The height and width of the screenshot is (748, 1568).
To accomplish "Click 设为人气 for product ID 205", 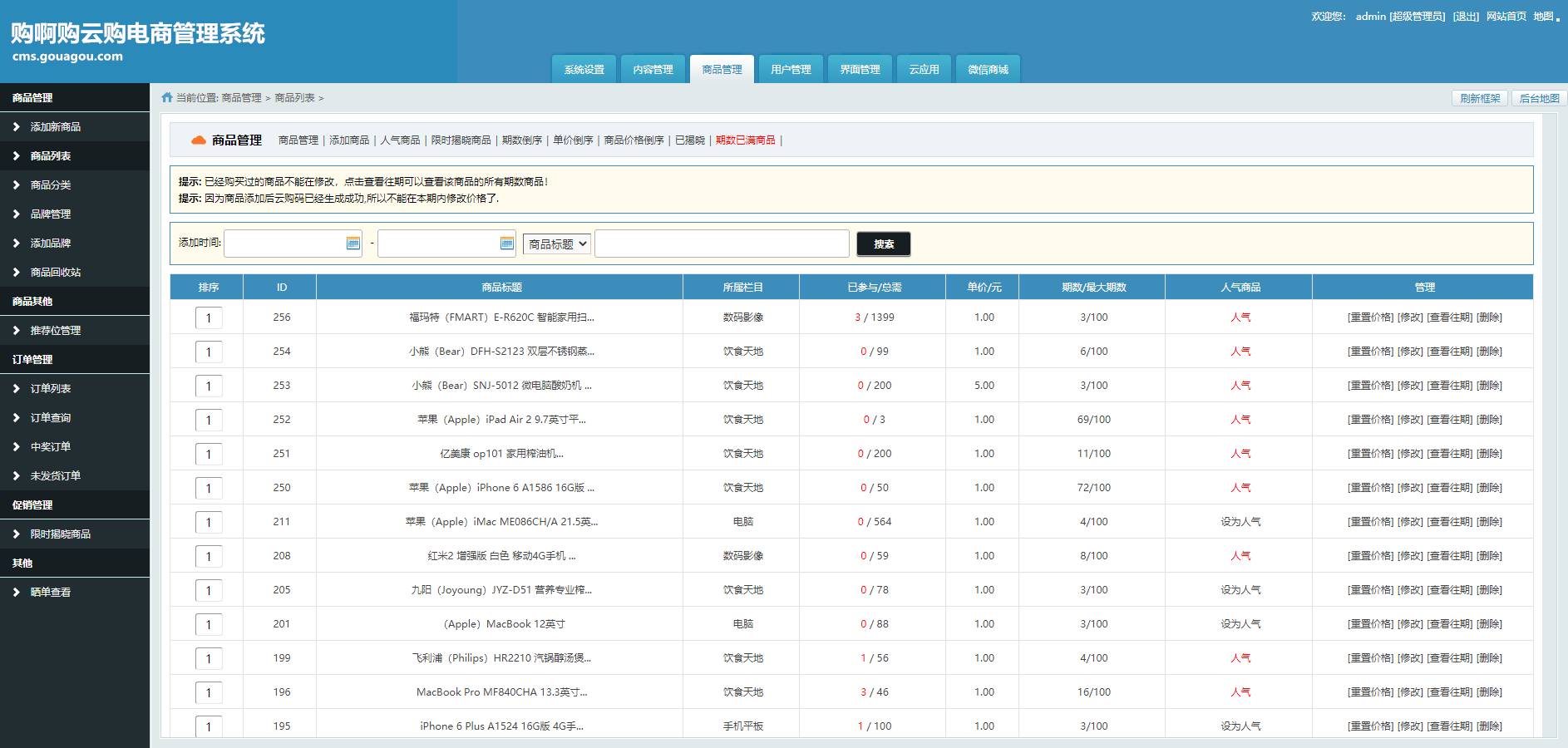I will pyautogui.click(x=1240, y=590).
